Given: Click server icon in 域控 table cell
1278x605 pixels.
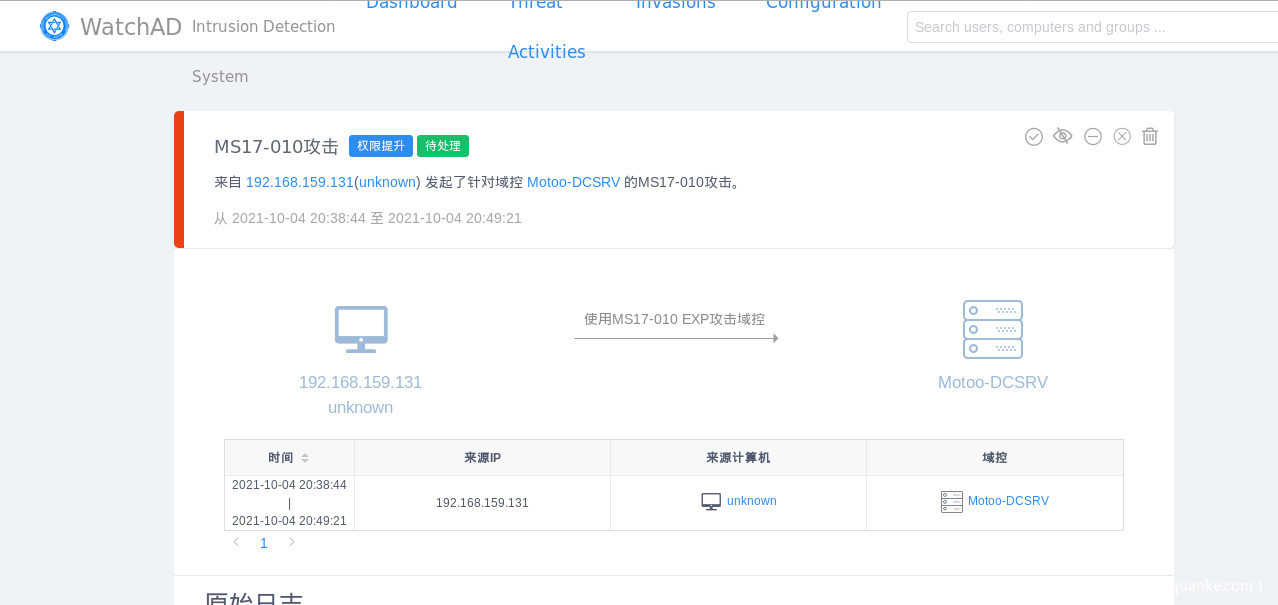Looking at the screenshot, I should (x=951, y=502).
